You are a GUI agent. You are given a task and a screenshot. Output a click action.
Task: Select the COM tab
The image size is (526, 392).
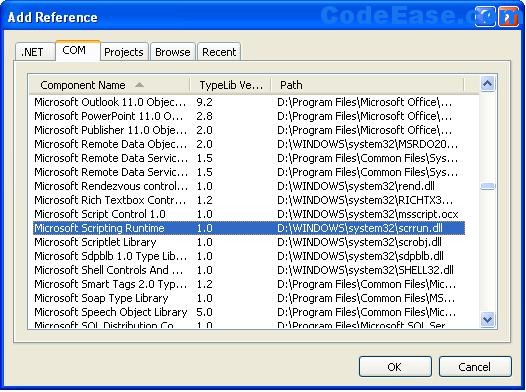77,50
